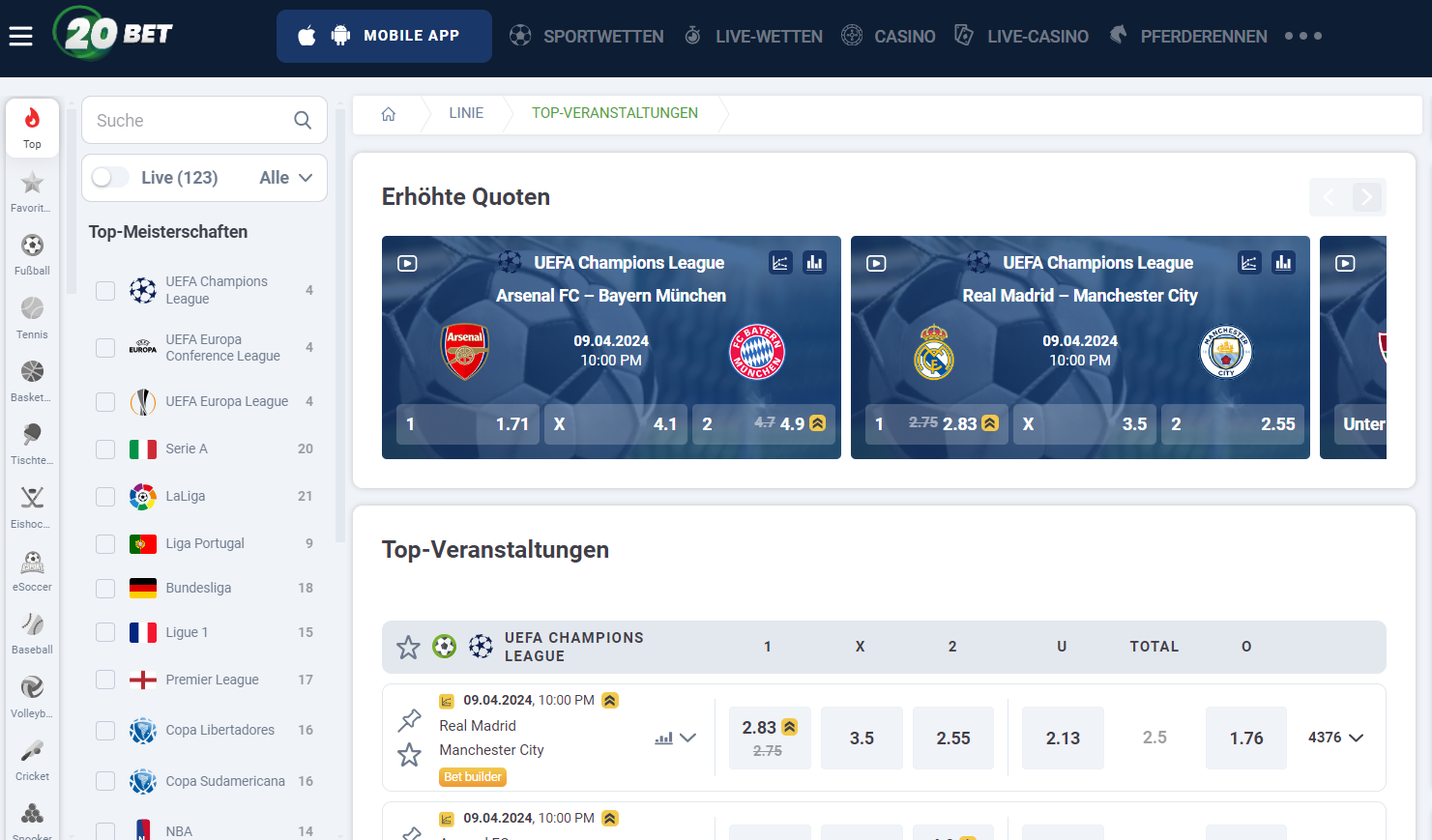Image resolution: width=1432 pixels, height=840 pixels.
Task: Open the eSoccer category icon
Action: (x=31, y=564)
